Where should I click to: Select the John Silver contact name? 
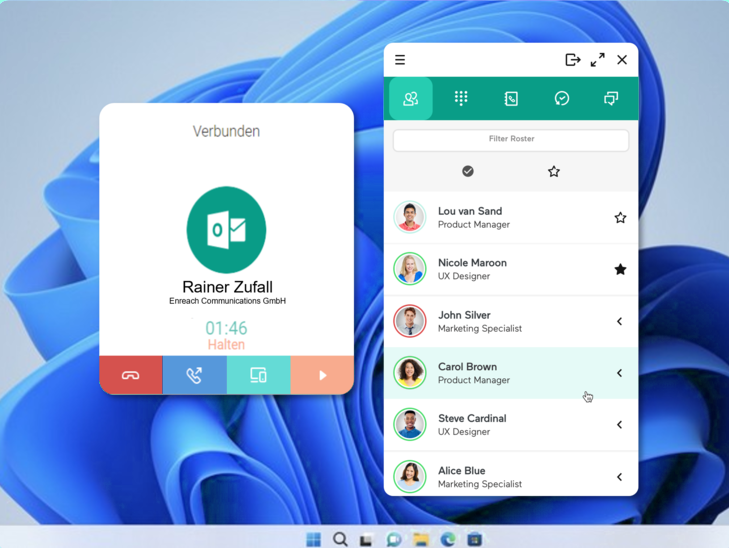pos(464,315)
